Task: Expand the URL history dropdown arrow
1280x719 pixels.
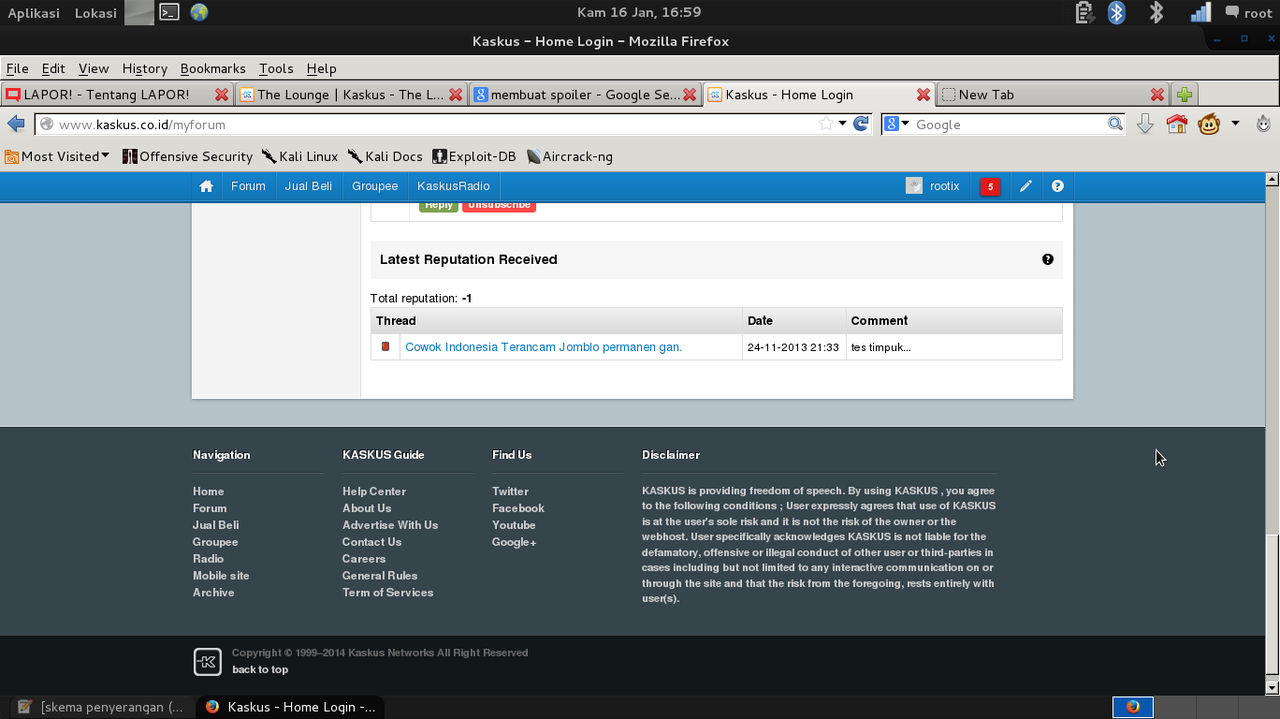Action: tap(843, 123)
